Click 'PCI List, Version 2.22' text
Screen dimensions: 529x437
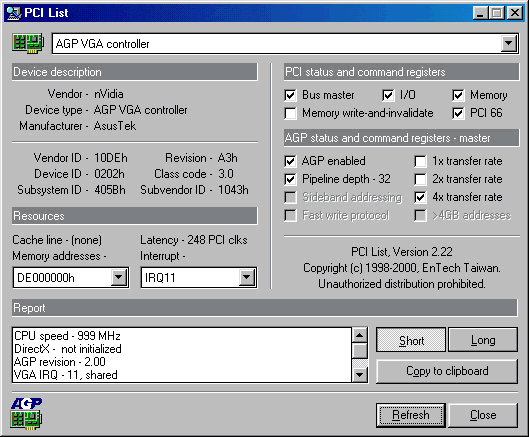point(401,252)
